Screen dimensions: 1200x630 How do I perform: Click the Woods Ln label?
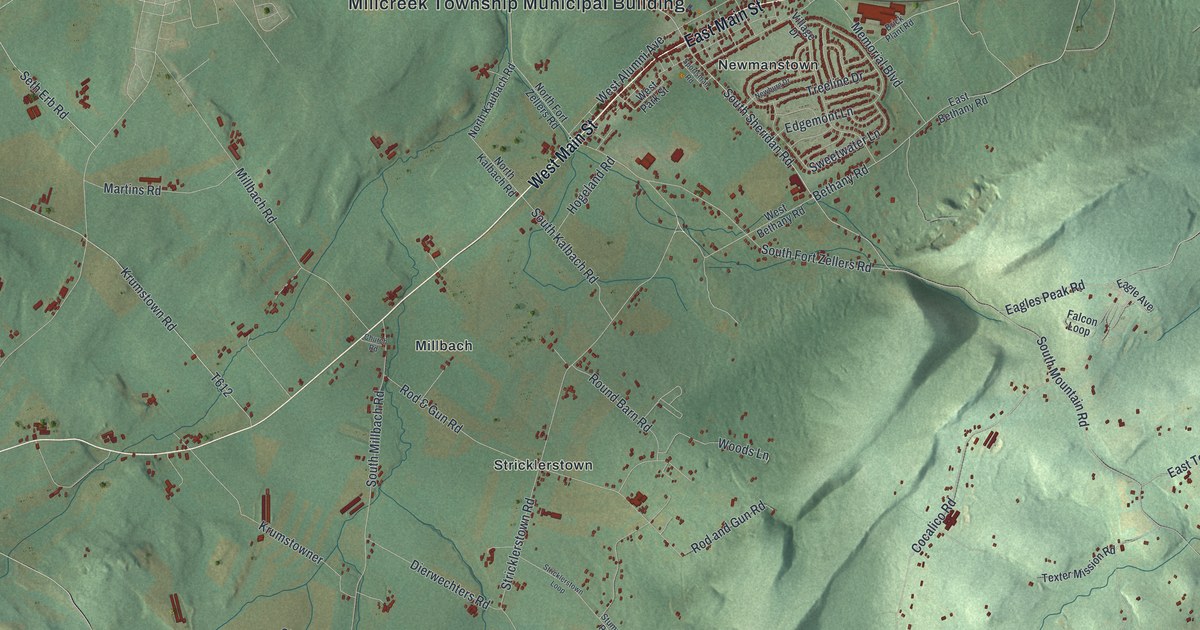743,449
